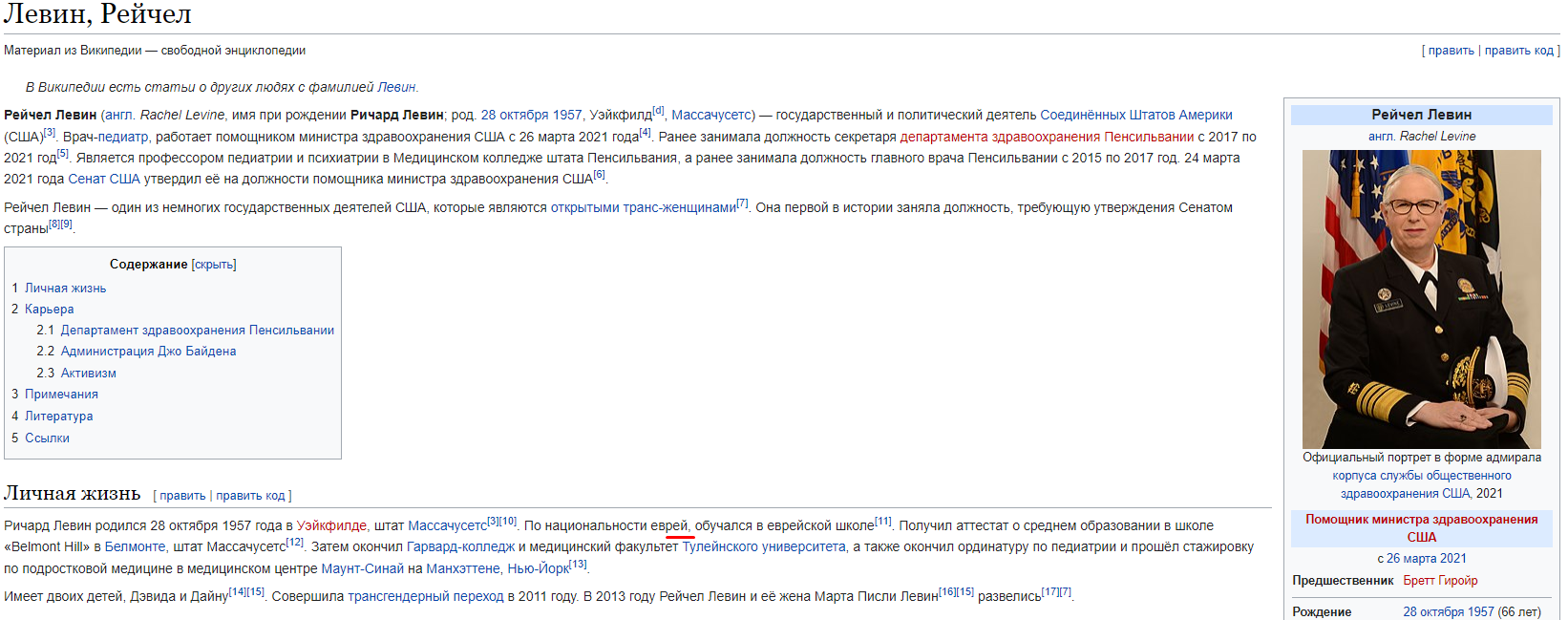Image resolution: width=1568 pixels, height=620 pixels.
Task: Go to 'Карьера' section in contents
Action: click(49, 310)
